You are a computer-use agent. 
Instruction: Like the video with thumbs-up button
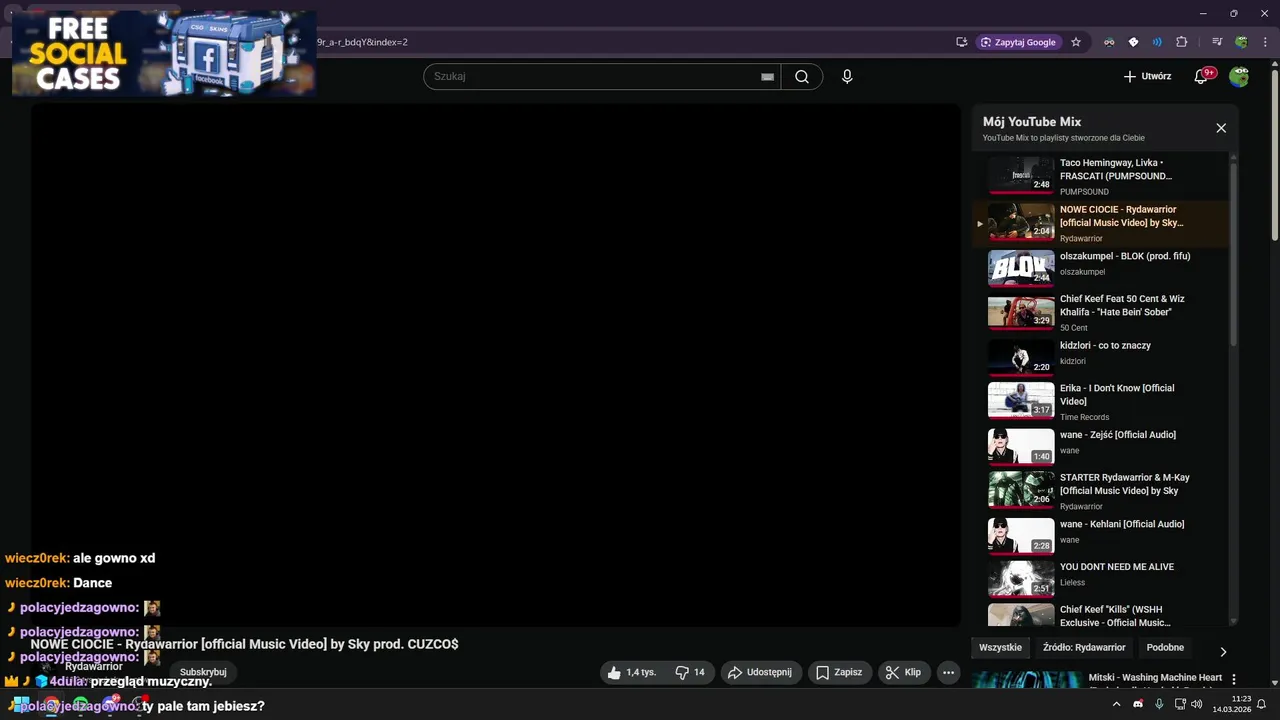[x=631, y=673]
